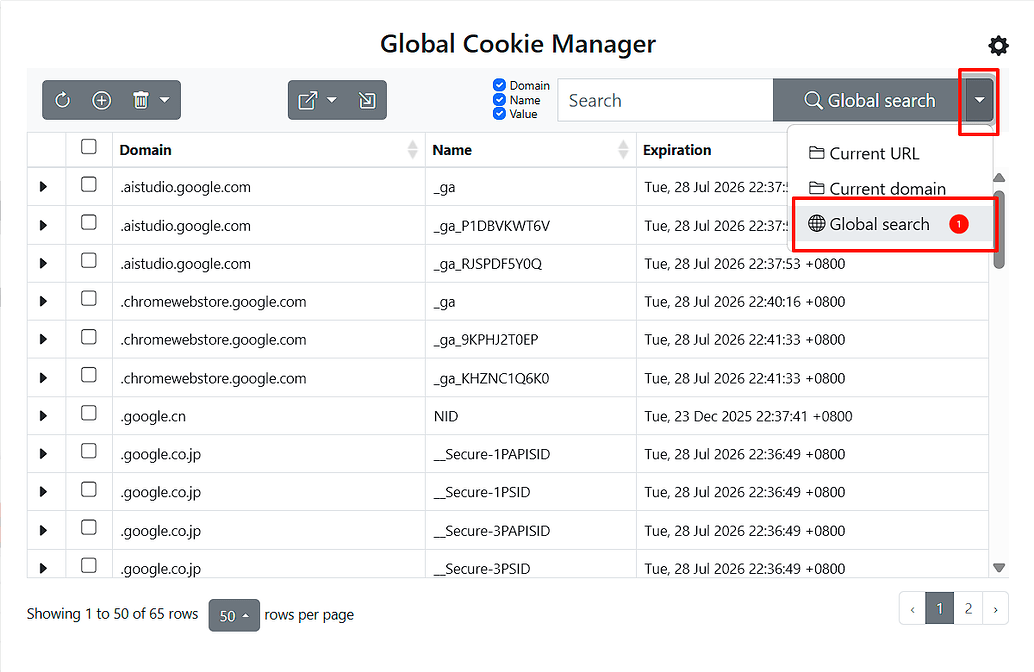The width and height of the screenshot is (1034, 672).
Task: Go to pagination page 1
Action: pyautogui.click(x=940, y=608)
